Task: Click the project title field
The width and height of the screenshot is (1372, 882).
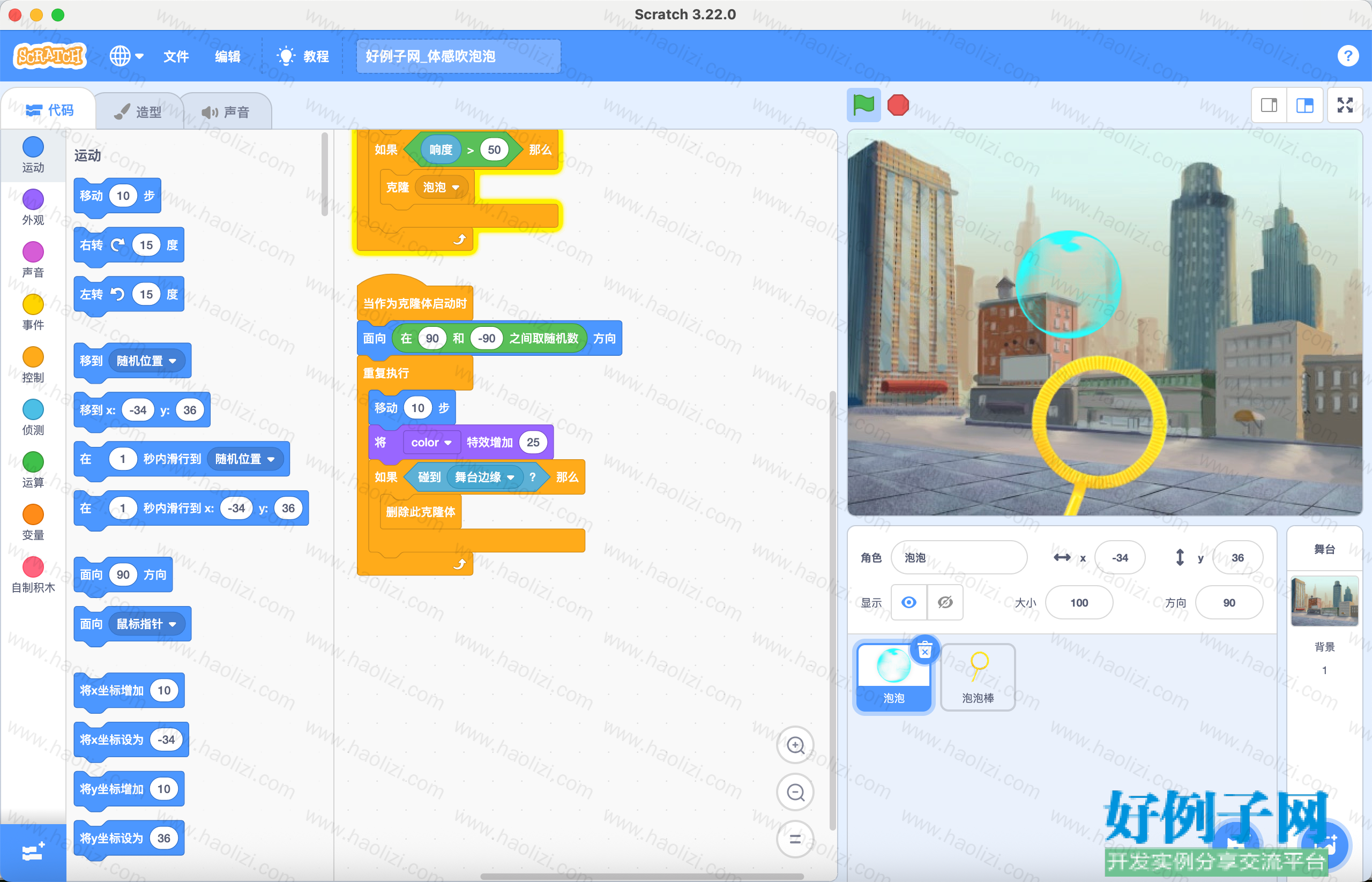Action: [x=458, y=56]
